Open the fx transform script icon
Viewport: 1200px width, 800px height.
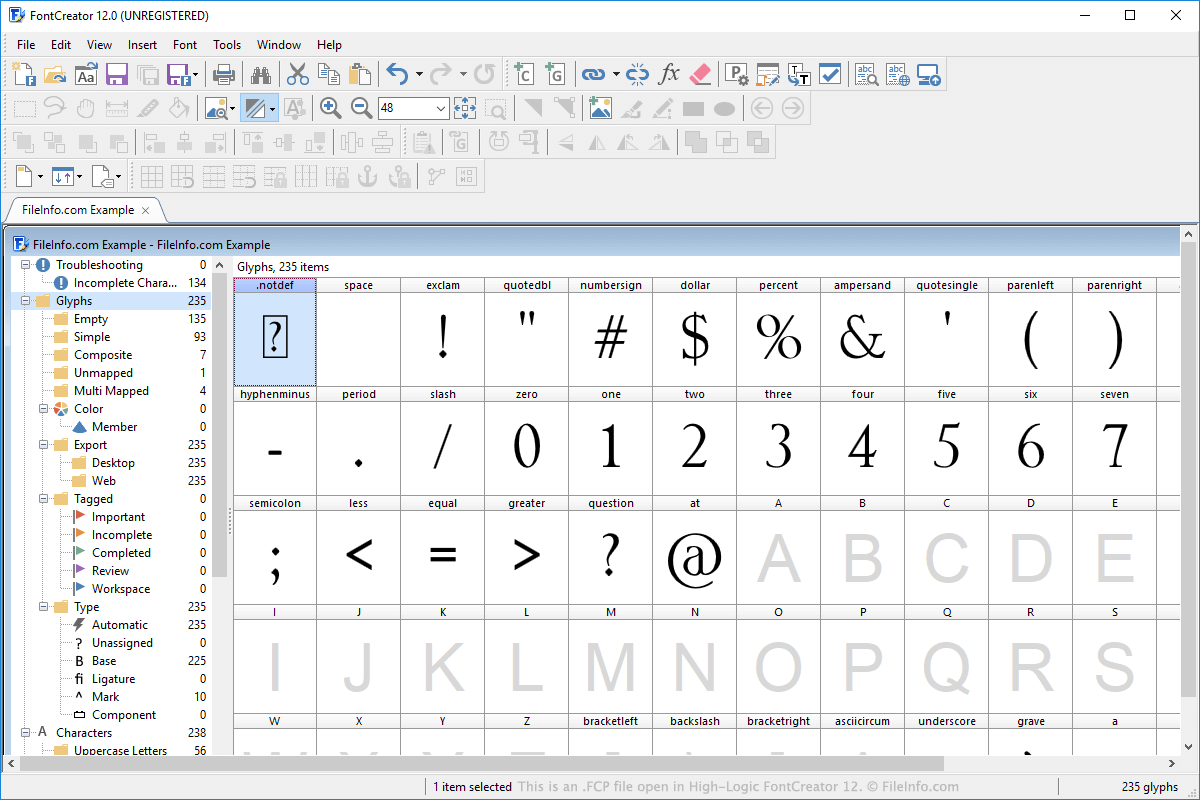[669, 74]
